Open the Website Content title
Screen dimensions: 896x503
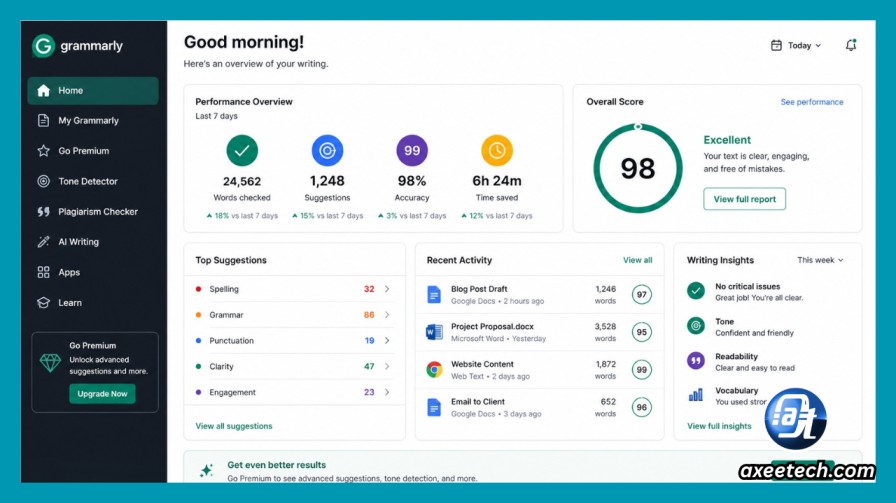[482, 364]
